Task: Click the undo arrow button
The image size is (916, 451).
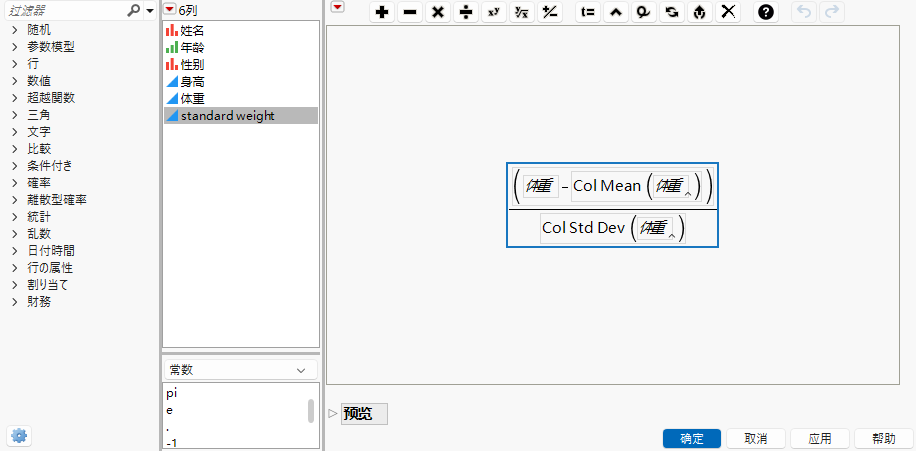Action: (x=804, y=12)
